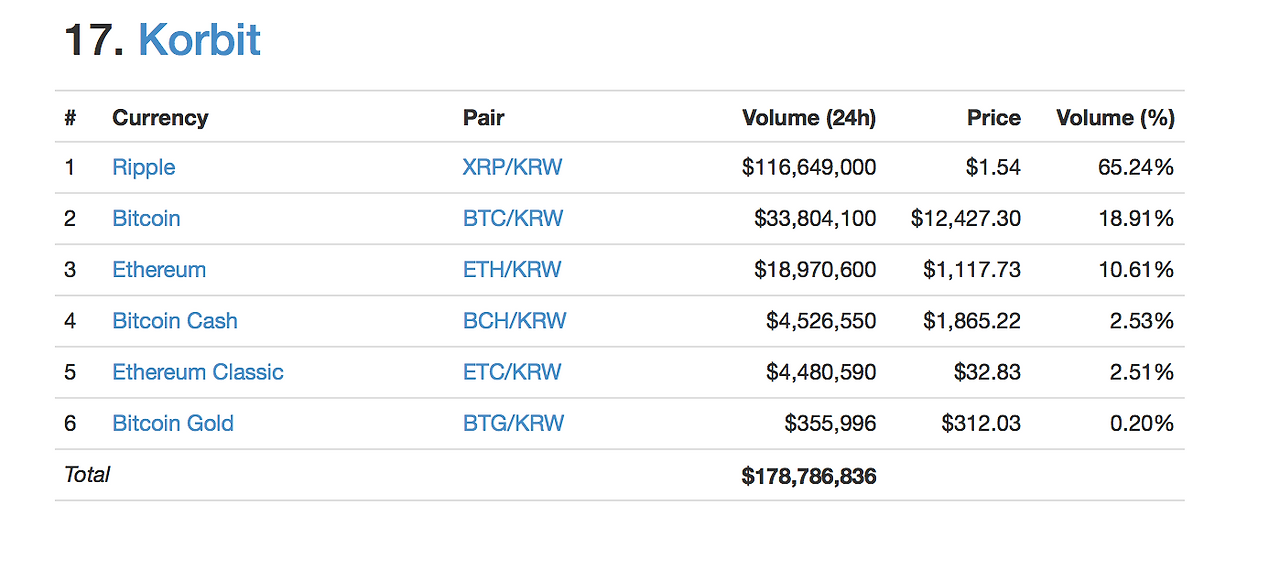Select the 18.91% volume share
The width and height of the screenshot is (1280, 569).
(x=1136, y=218)
